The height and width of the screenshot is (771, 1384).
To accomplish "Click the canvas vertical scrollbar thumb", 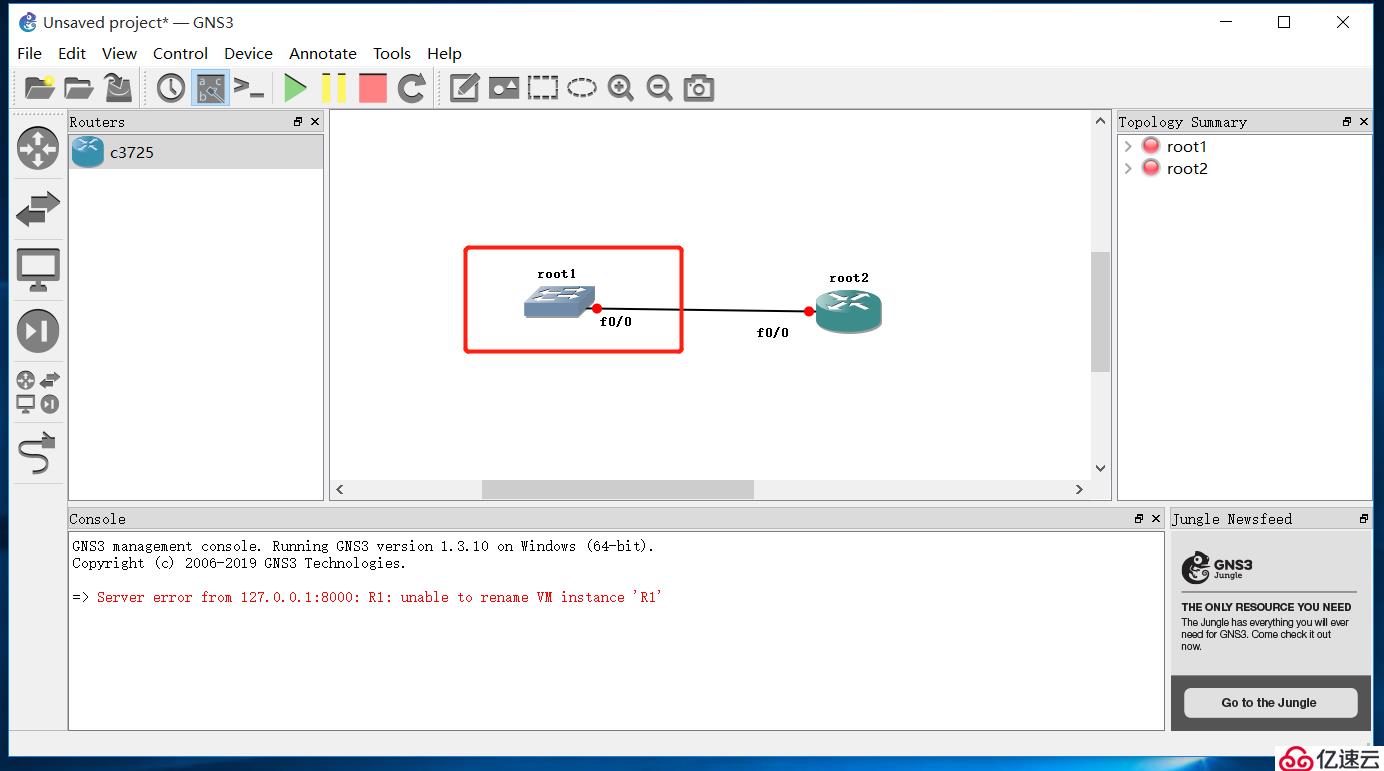I will pyautogui.click(x=1100, y=312).
